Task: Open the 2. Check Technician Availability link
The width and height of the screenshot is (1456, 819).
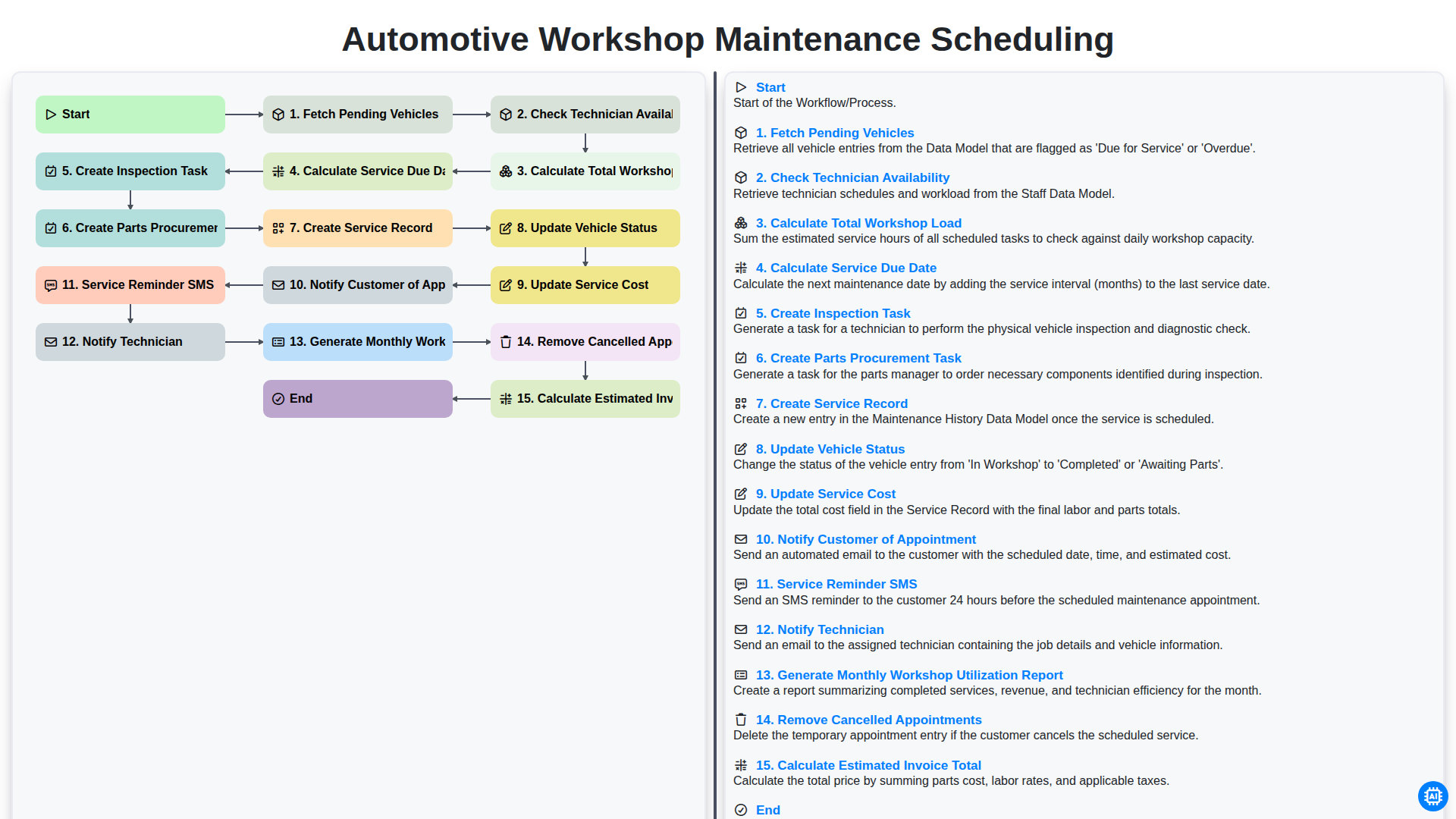Action: pos(852,177)
